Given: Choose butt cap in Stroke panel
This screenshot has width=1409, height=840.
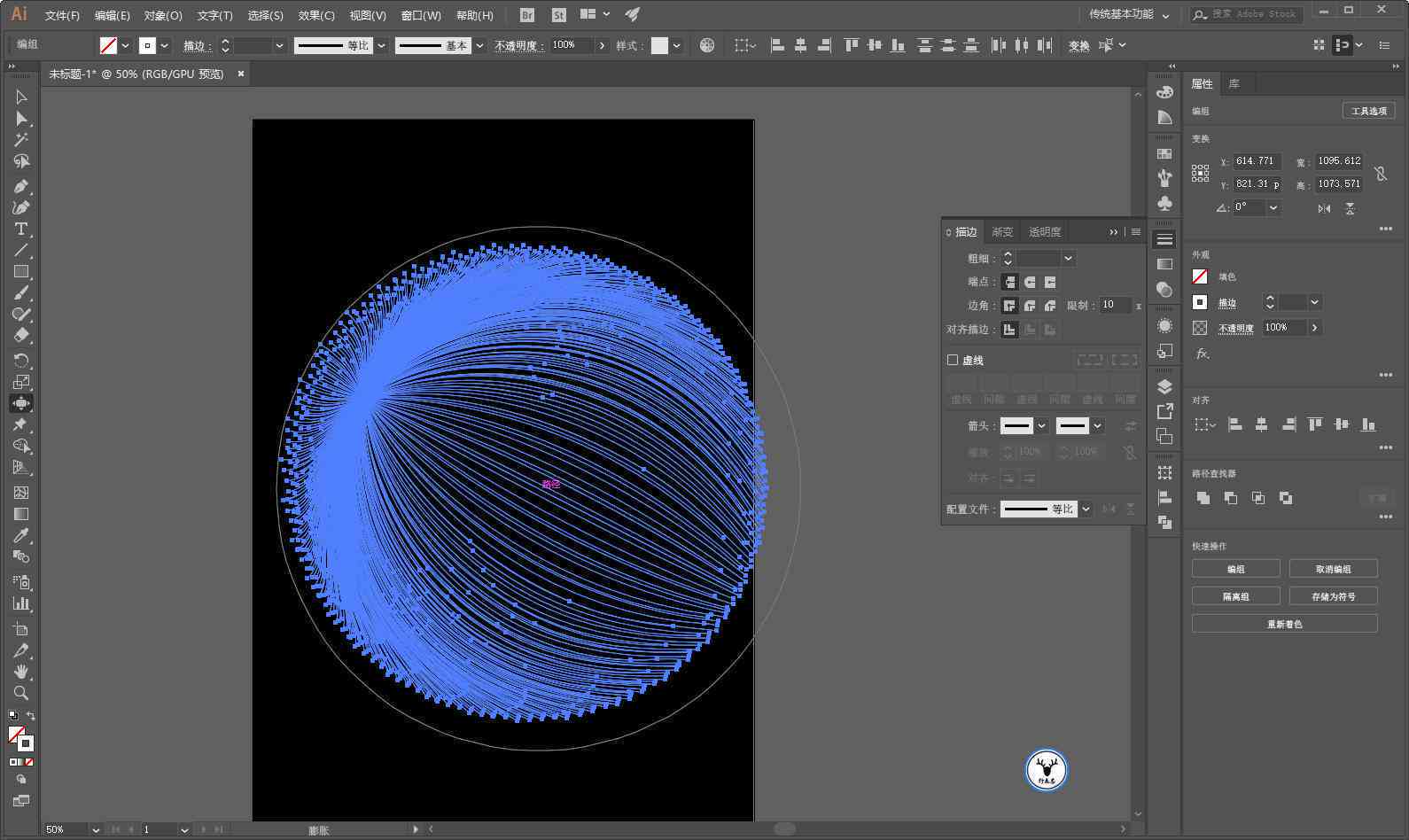Looking at the screenshot, I should point(1009,282).
